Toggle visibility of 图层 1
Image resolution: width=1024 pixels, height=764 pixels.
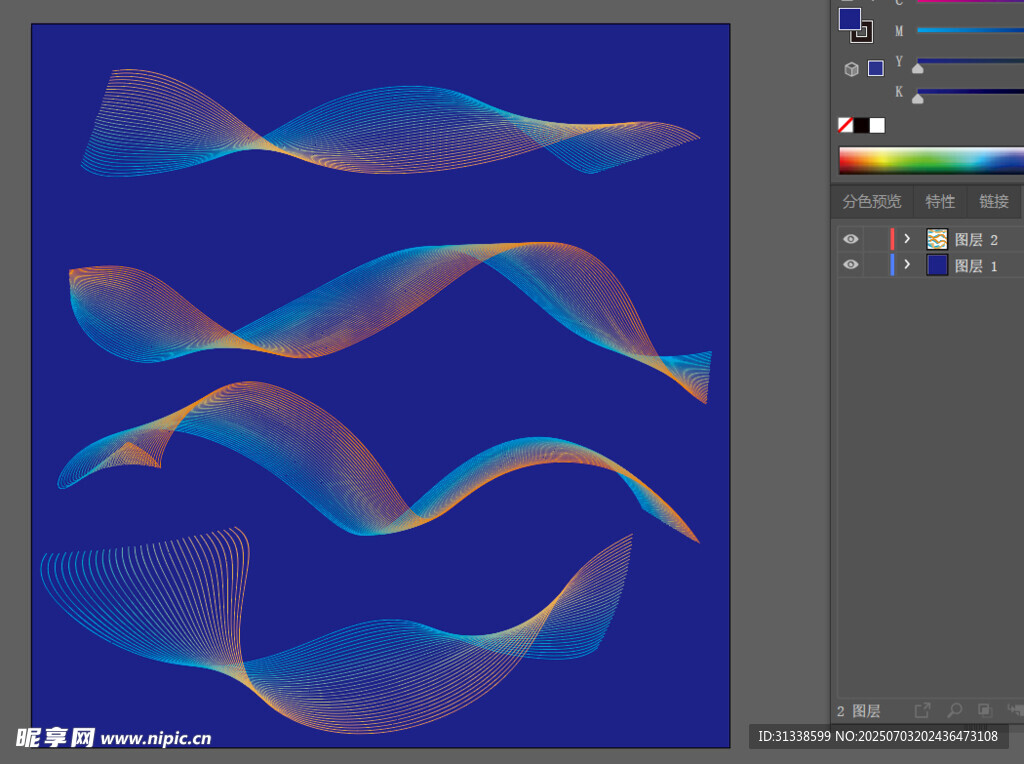[850, 265]
